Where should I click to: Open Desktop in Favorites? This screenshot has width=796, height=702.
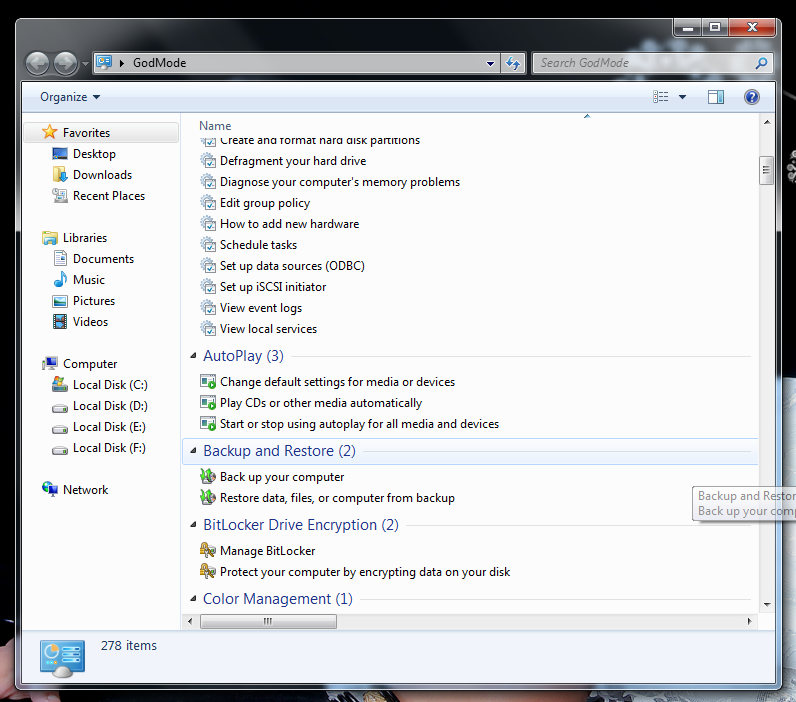(94, 154)
